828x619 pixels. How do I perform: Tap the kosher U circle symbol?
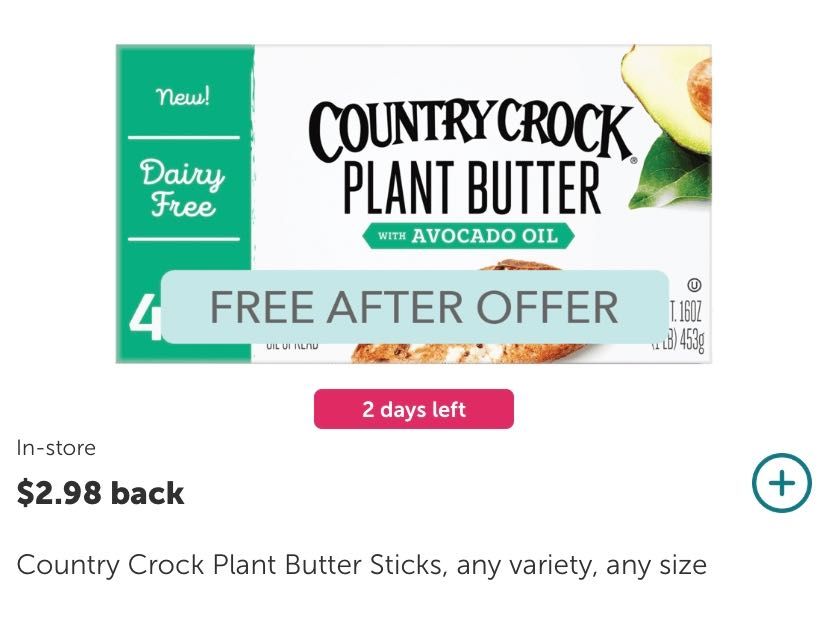pyautogui.click(x=694, y=285)
